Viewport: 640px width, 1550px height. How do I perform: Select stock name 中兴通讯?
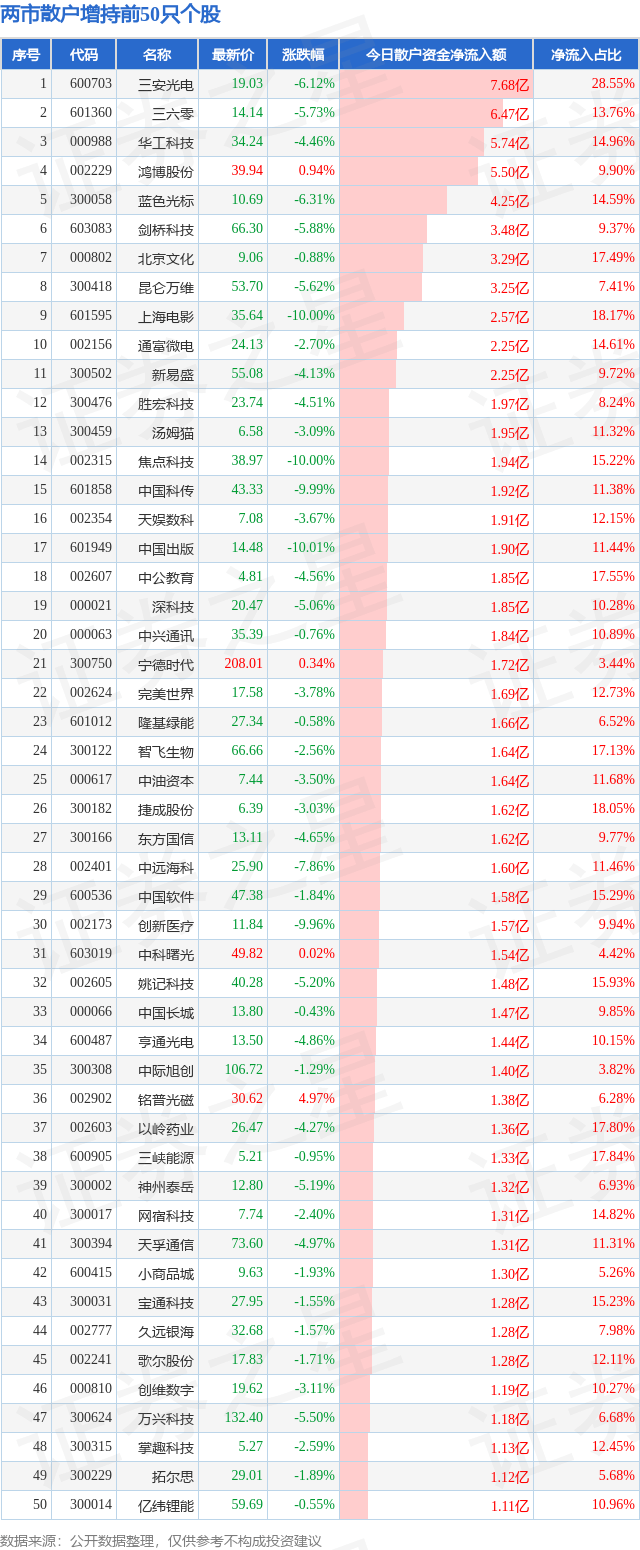click(x=166, y=635)
